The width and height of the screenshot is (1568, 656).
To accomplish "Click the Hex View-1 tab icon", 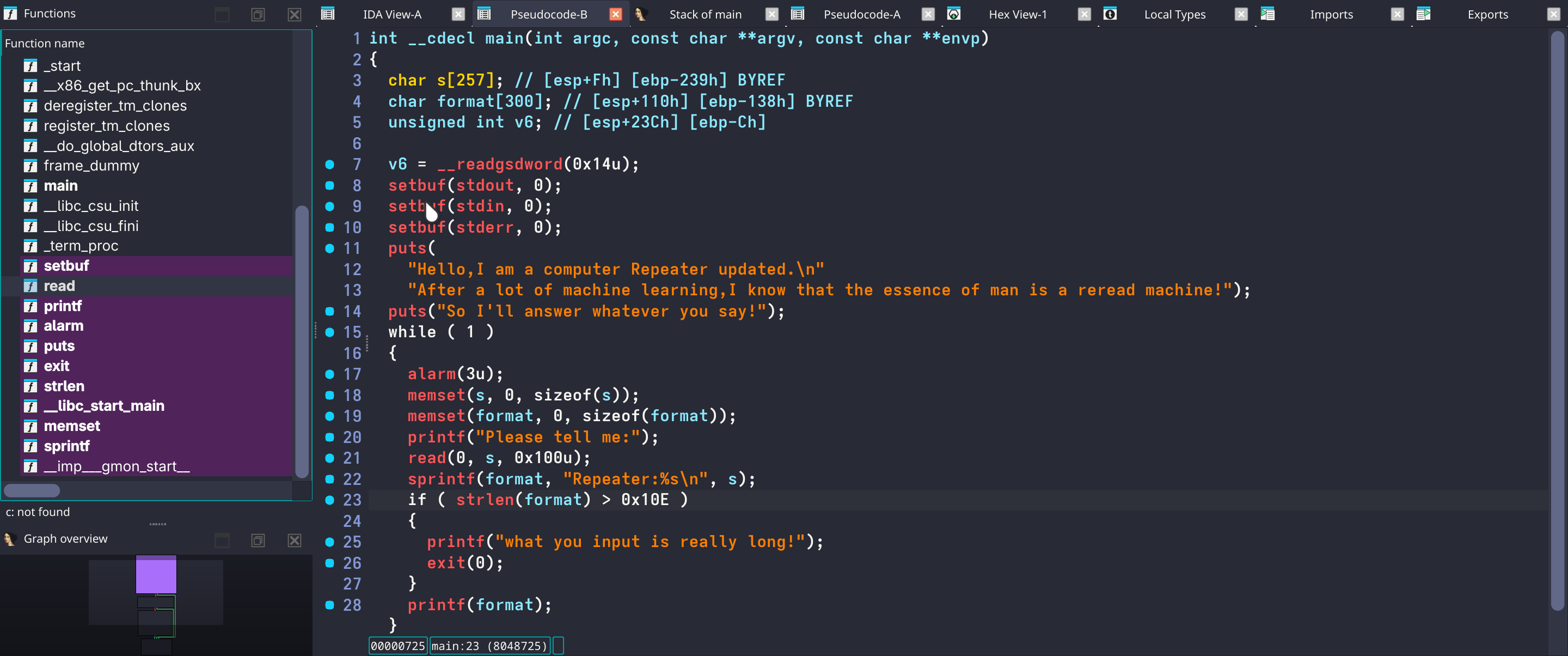I will point(954,14).
